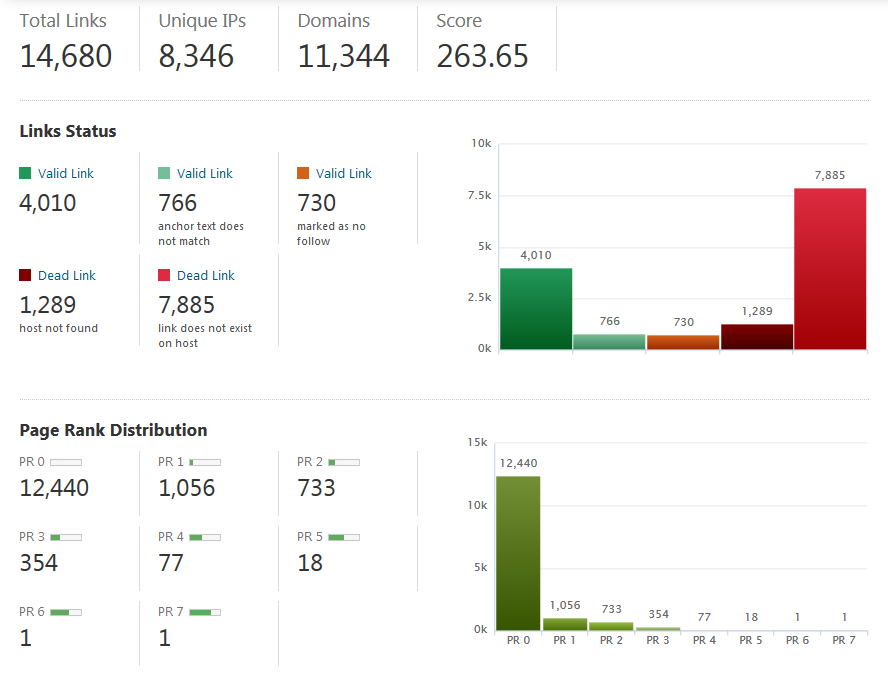Select the PR 1 bar showing 1,056
This screenshot has height=680, width=888.
tap(565, 624)
